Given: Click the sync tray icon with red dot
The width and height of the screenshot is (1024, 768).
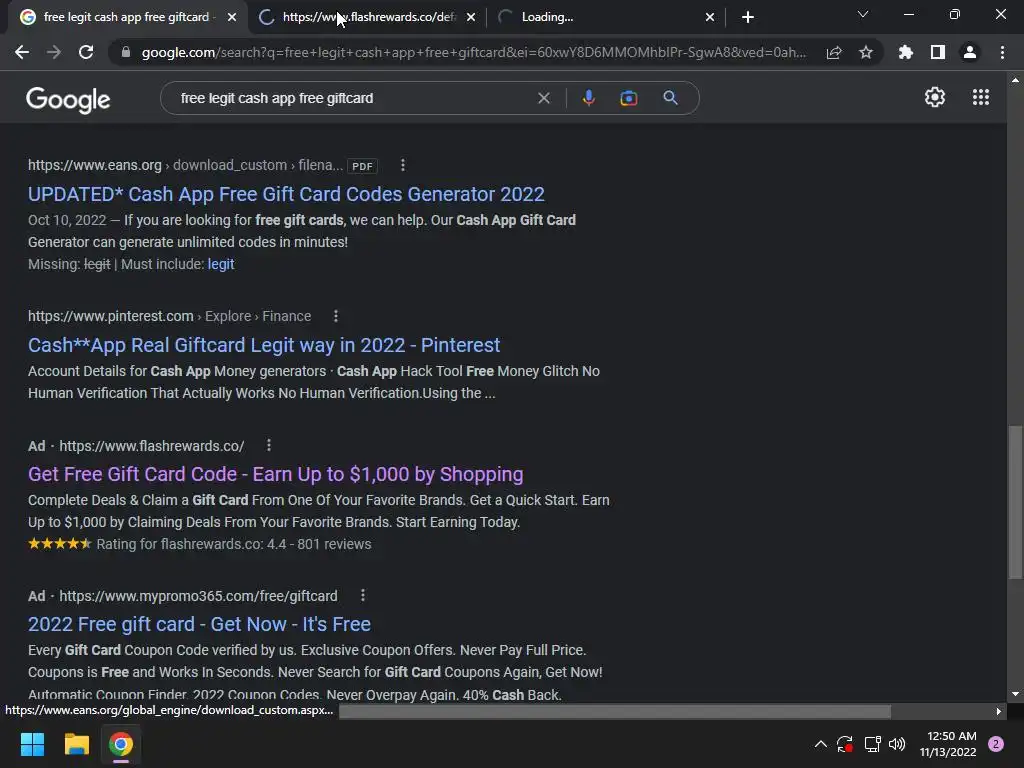Looking at the screenshot, I should tap(845, 744).
